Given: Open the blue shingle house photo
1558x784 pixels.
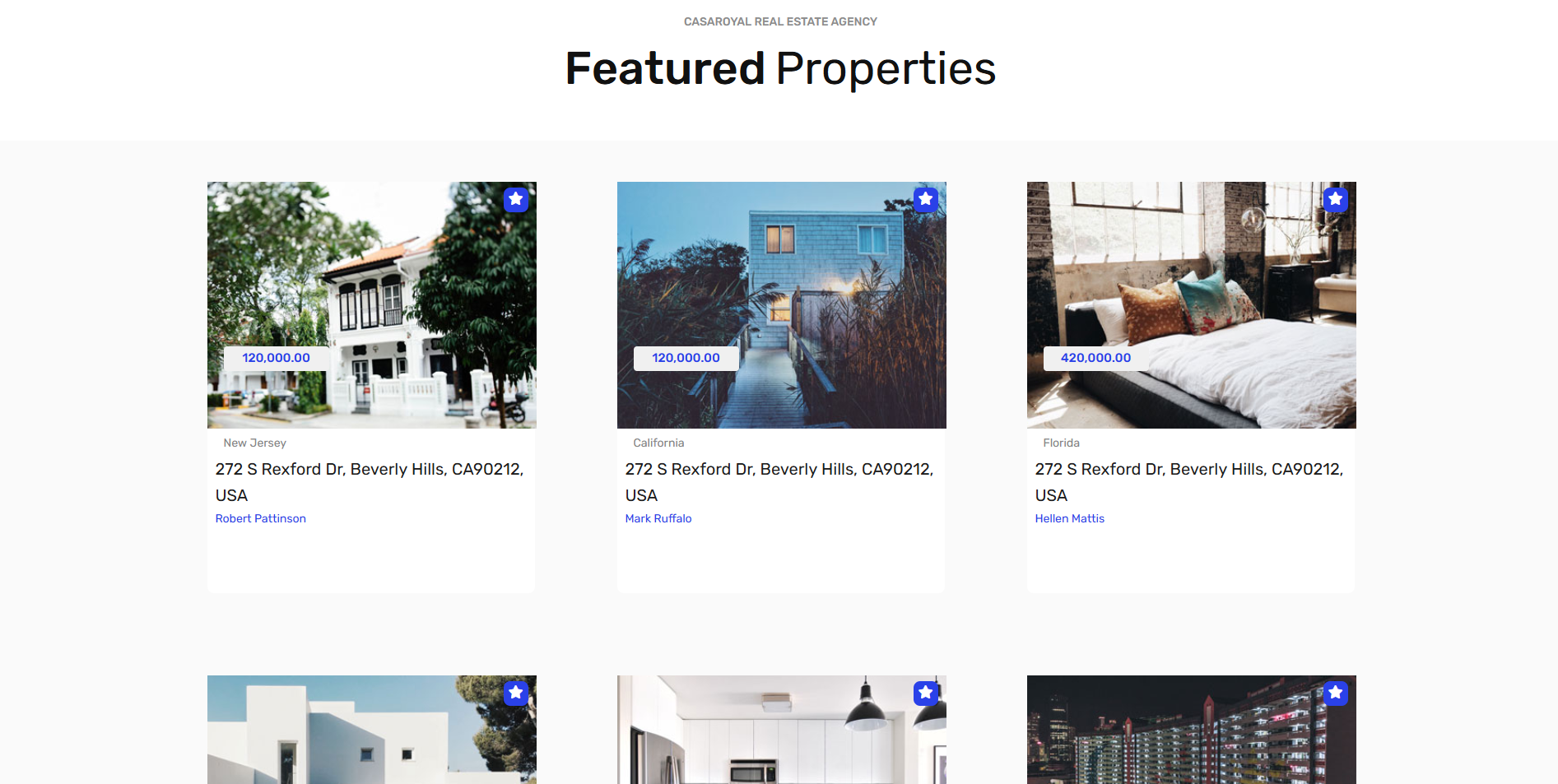Looking at the screenshot, I should (x=782, y=305).
